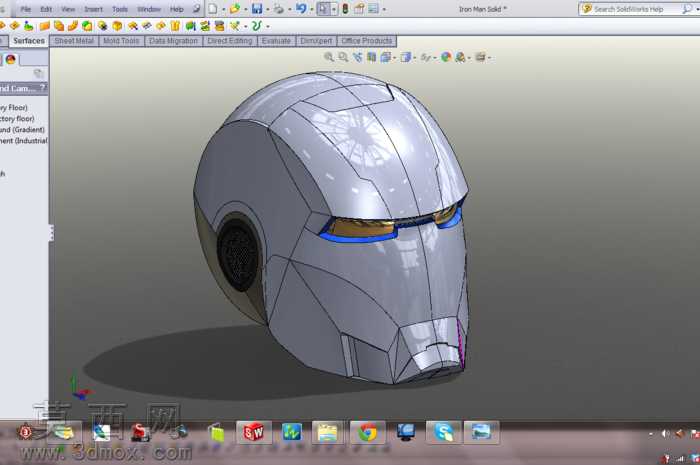Switch to the Mold Tools tab

[x=121, y=41]
